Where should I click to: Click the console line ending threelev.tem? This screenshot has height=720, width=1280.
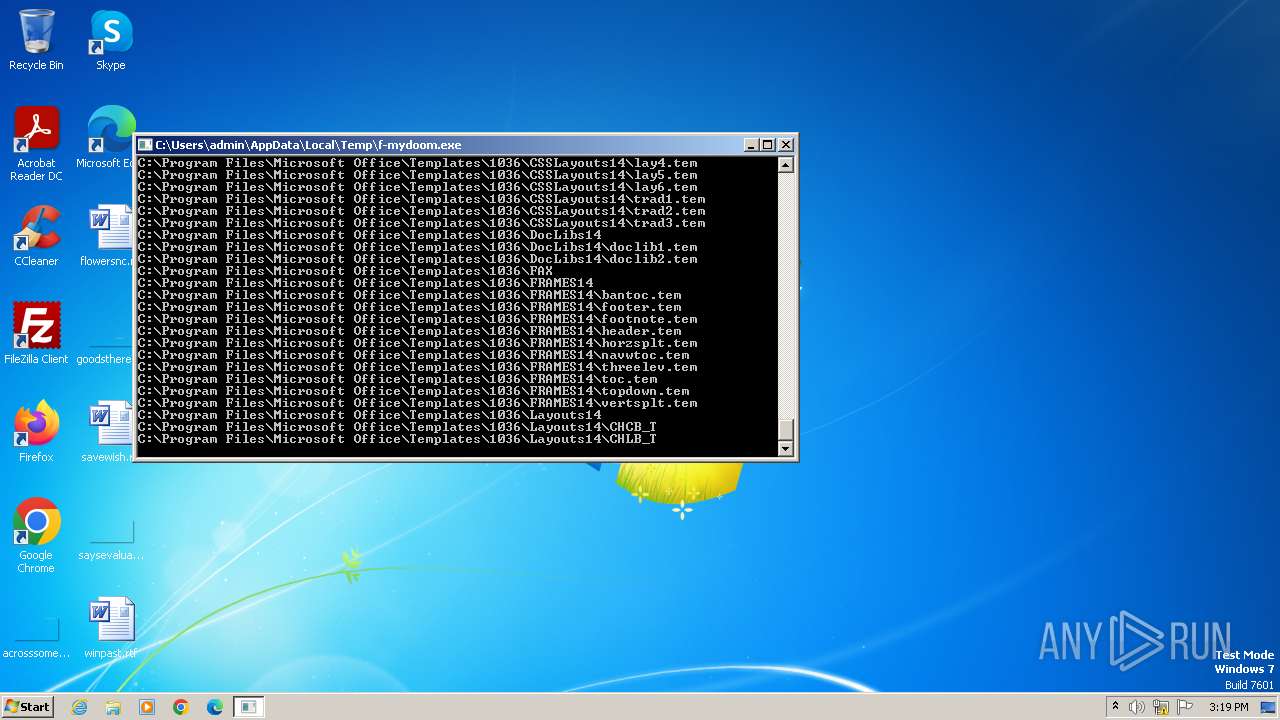click(x=417, y=367)
